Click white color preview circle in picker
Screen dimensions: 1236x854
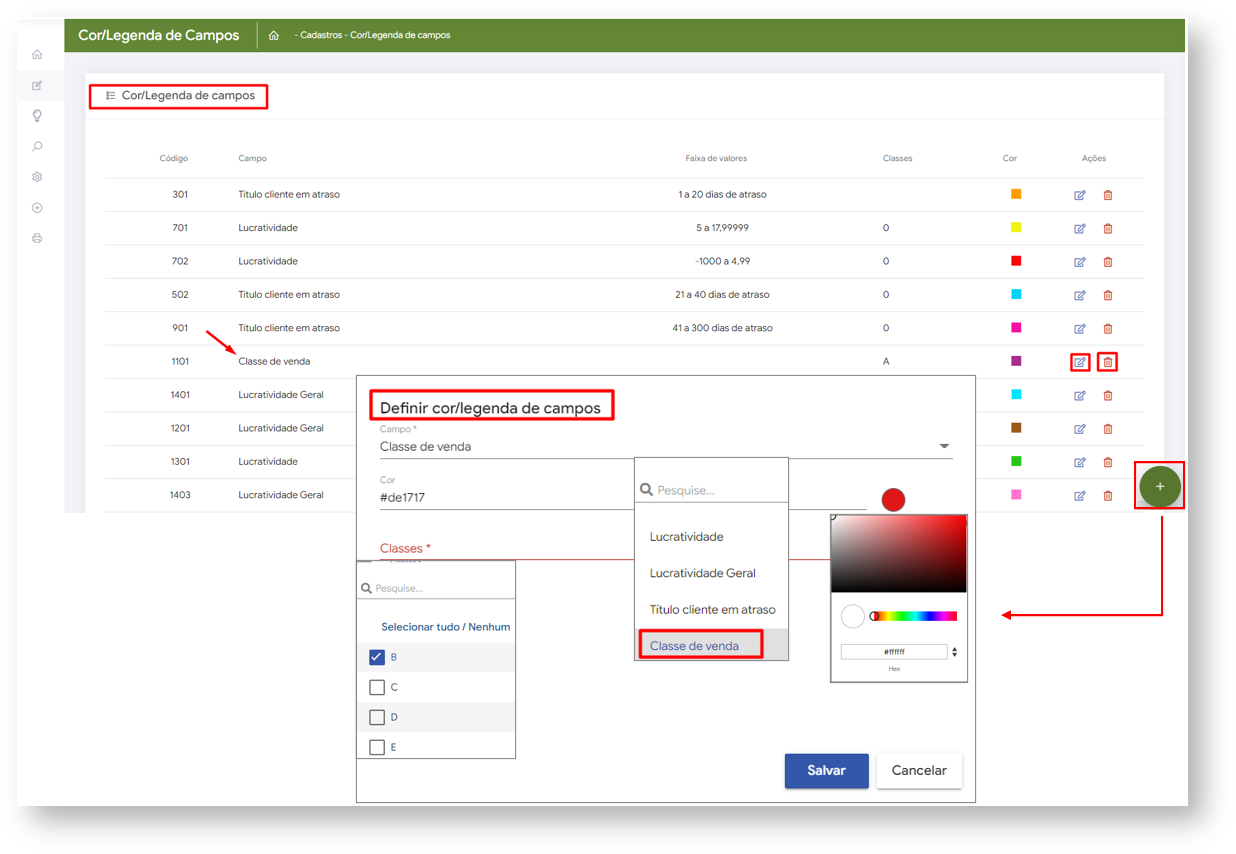[x=852, y=617]
